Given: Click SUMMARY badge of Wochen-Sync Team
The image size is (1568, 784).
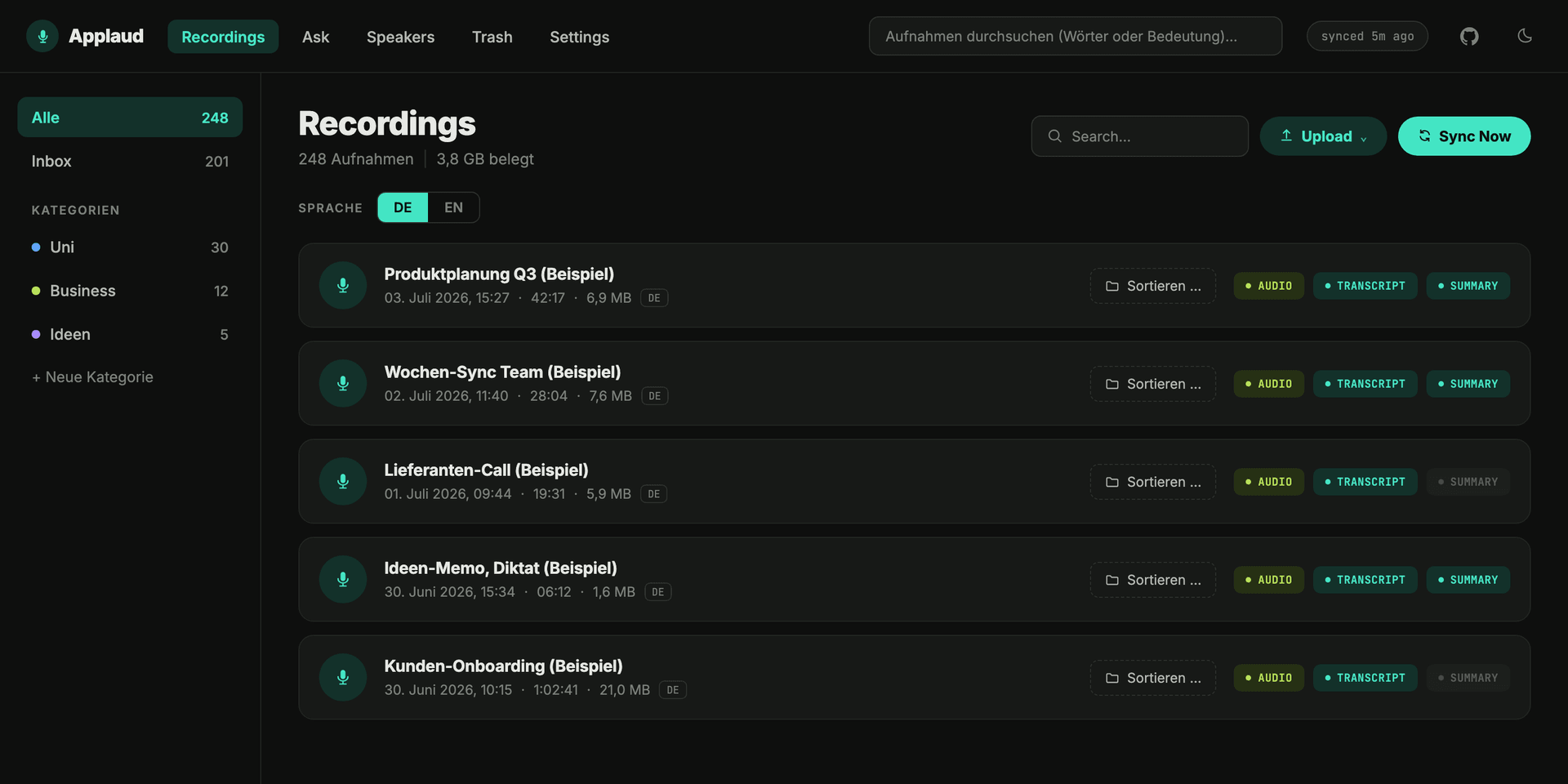Looking at the screenshot, I should click(1468, 384).
